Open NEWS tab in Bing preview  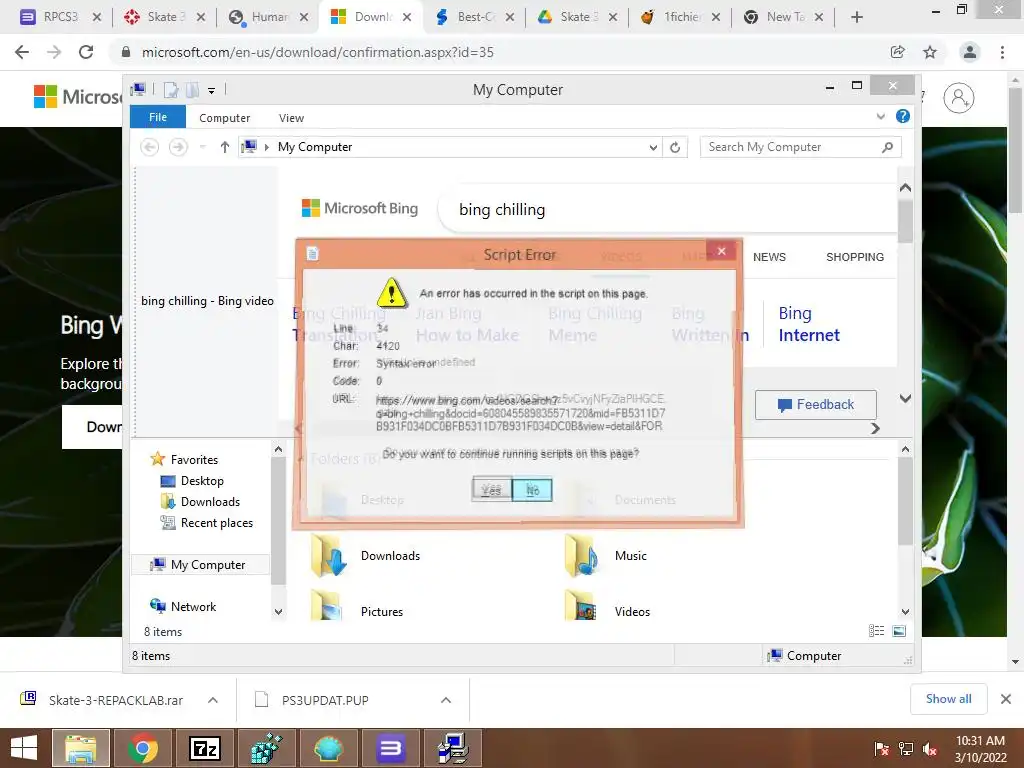click(769, 257)
